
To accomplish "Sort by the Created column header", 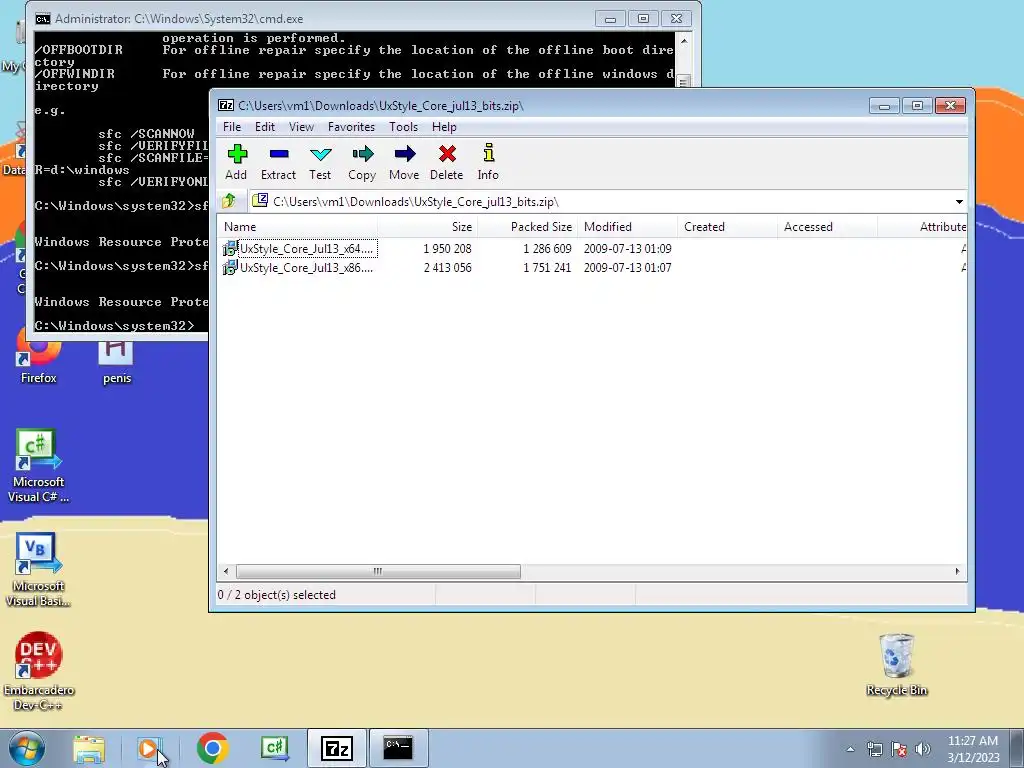I will pos(728,227).
